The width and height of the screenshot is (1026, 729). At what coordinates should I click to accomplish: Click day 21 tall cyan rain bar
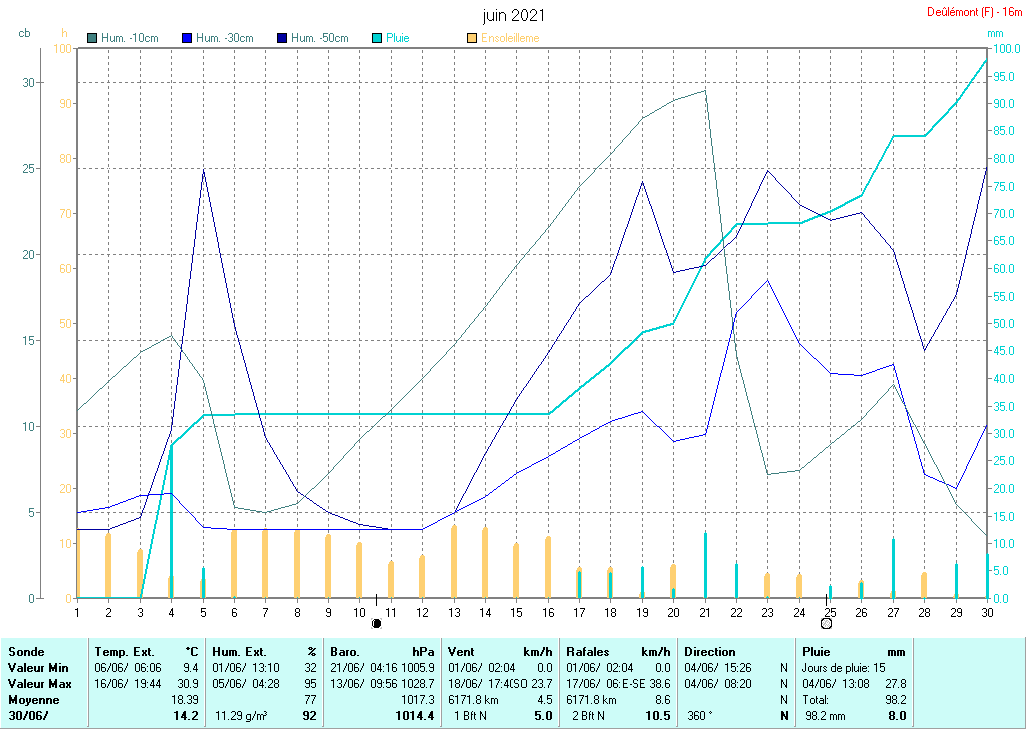coord(705,565)
